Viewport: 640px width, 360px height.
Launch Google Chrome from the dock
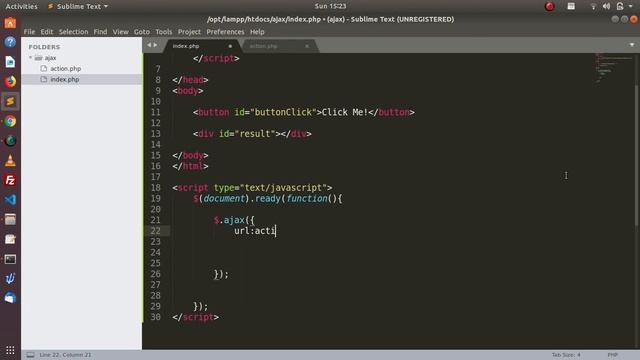10,121
